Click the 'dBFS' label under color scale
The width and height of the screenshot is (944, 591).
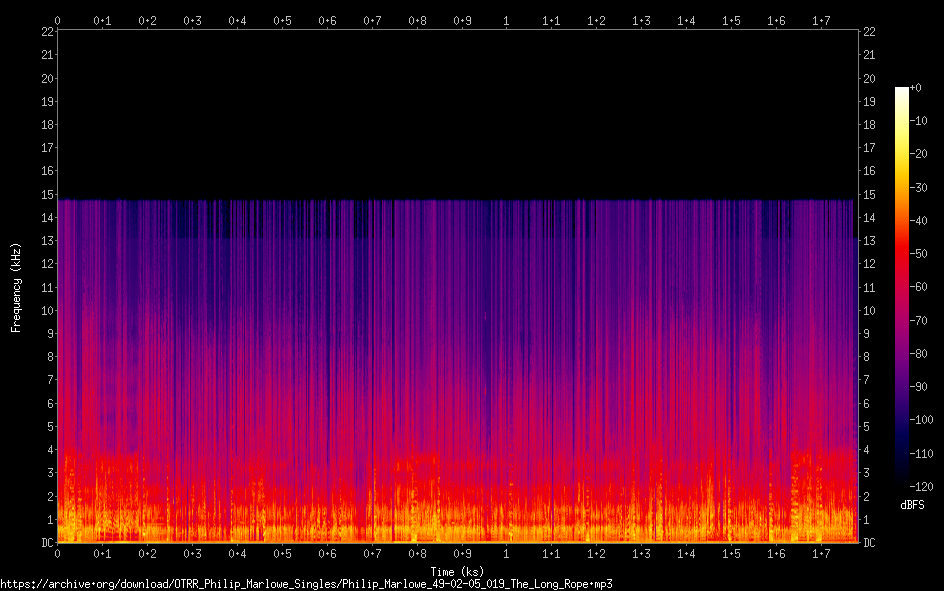pyautogui.click(x=912, y=505)
